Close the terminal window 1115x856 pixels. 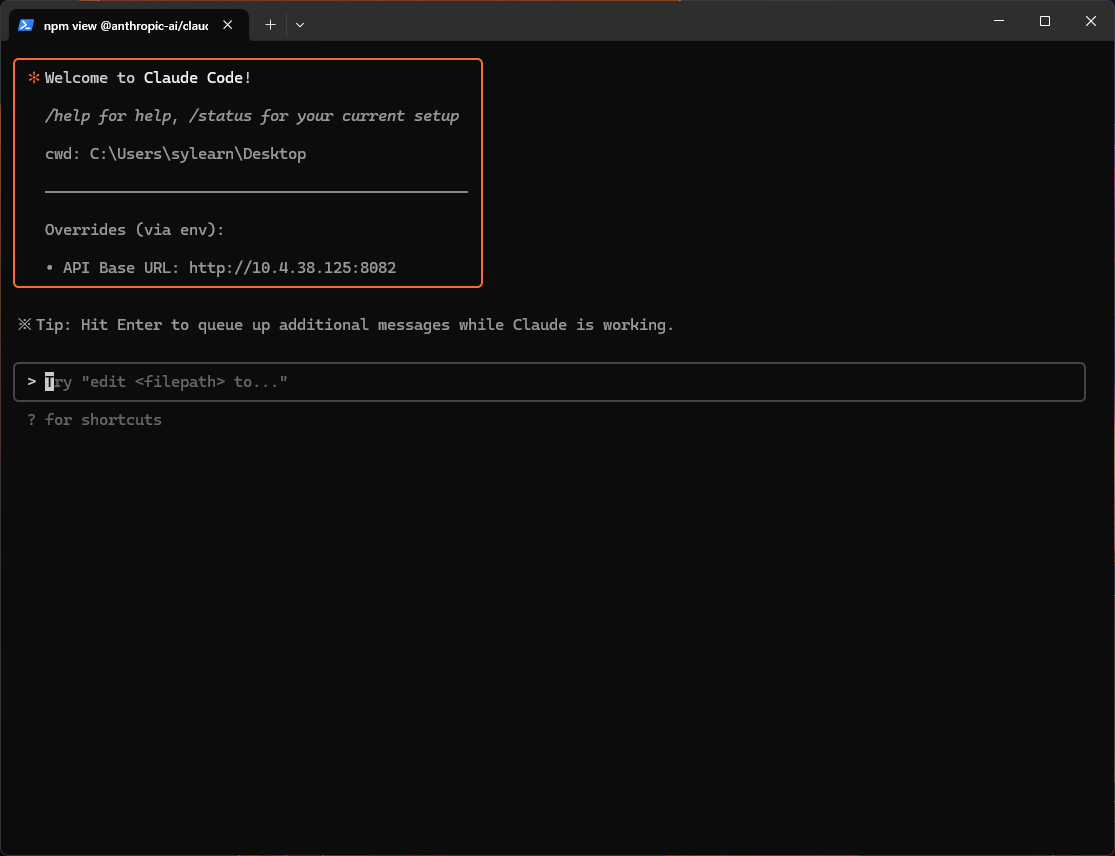click(1091, 21)
